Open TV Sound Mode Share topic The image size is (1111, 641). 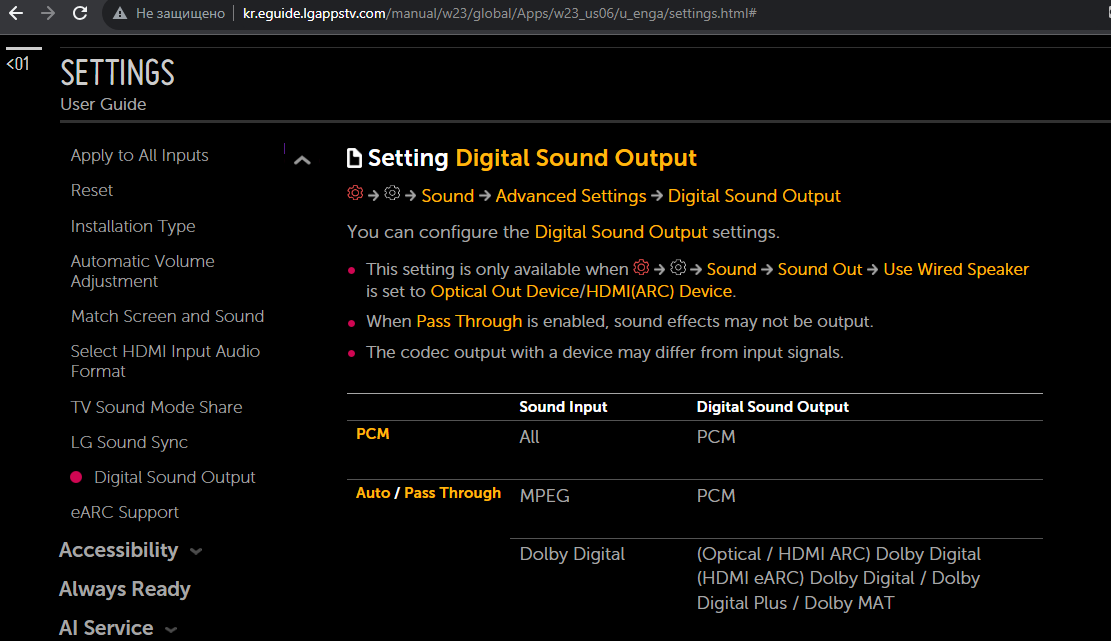[x=156, y=407]
